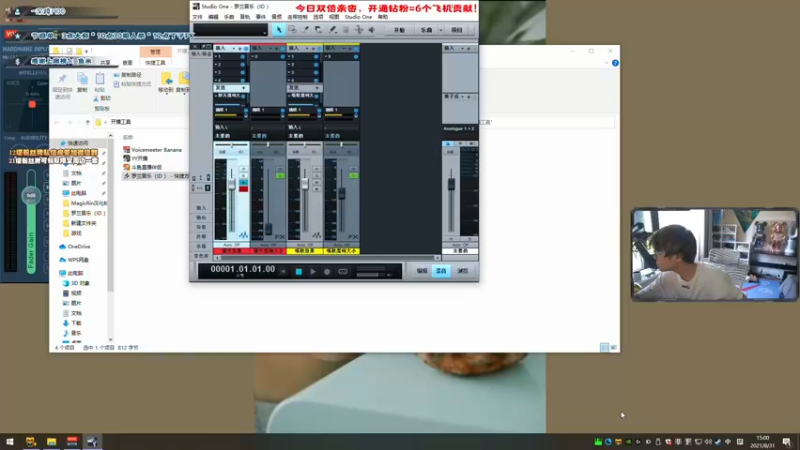Open the File menu in Studio One
Viewport: 800px width, 450px height.
[197, 17]
